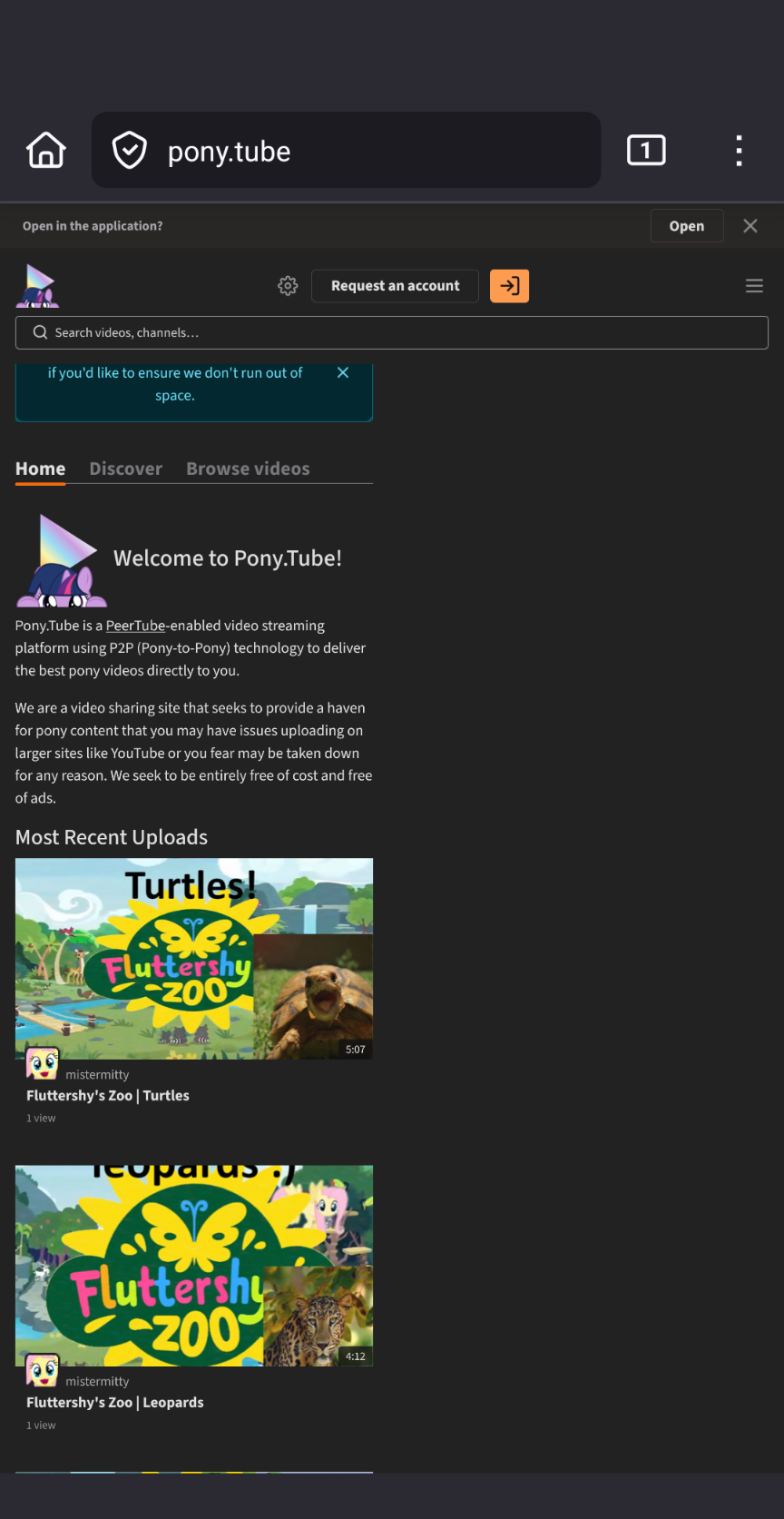Open mistermitty channel name under Turtles
The image size is (784, 1519).
coord(97,1075)
